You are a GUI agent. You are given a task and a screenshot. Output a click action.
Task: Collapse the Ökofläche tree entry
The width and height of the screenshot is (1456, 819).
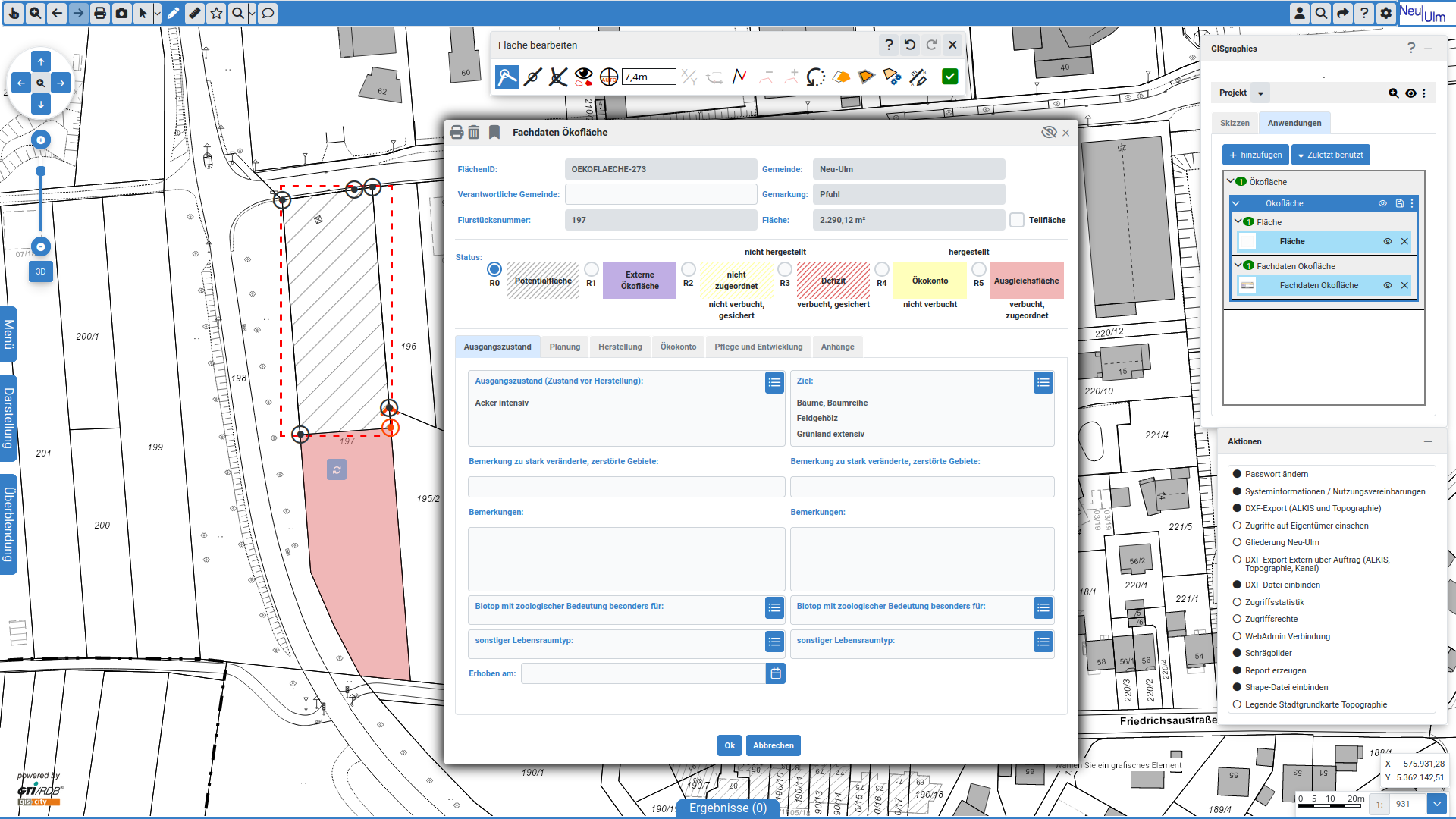1230,182
